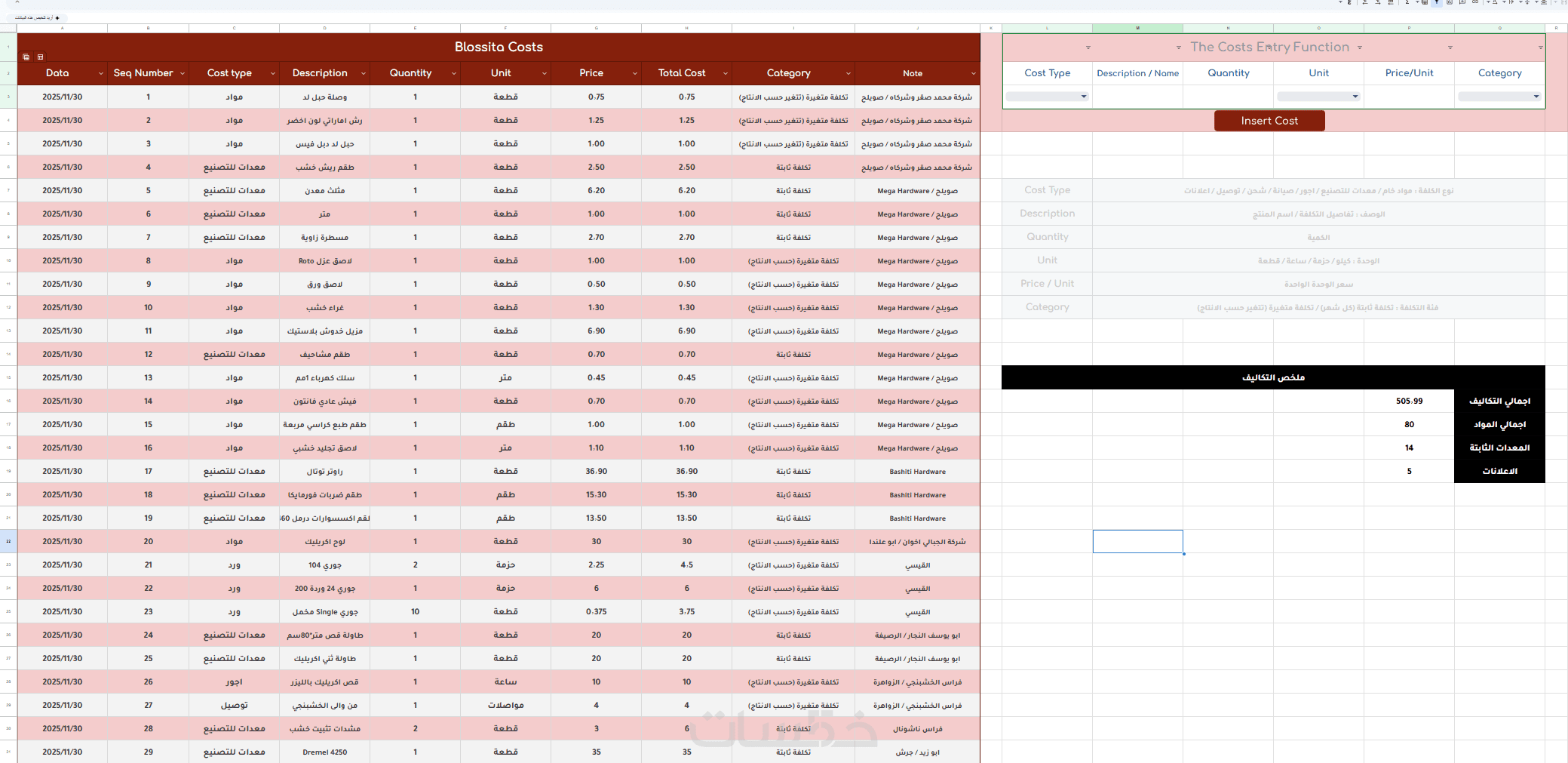The height and width of the screenshot is (763, 1568).
Task: Click the مسطرة زاوية description cell
Action: (x=324, y=237)
